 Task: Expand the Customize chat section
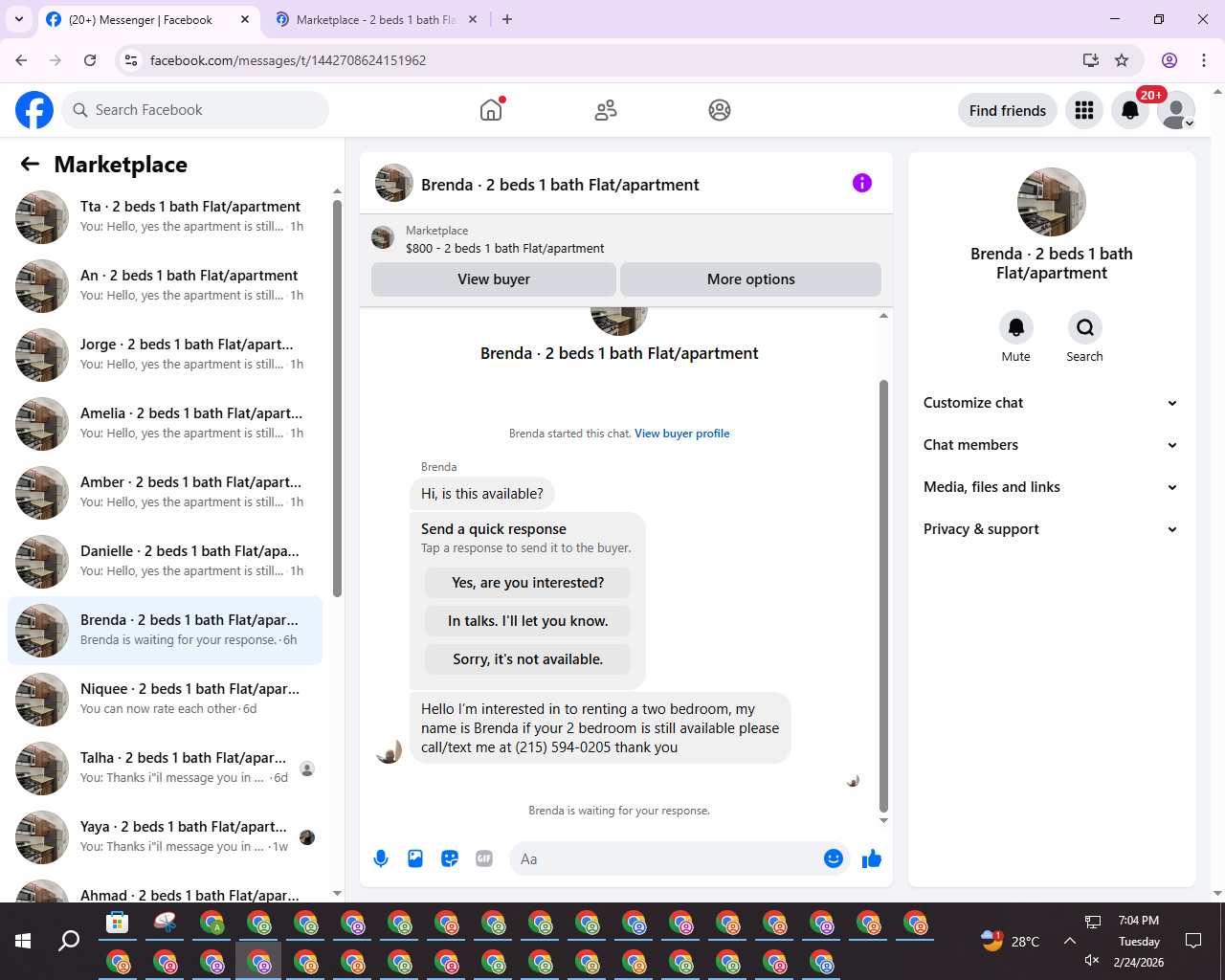(x=1051, y=403)
